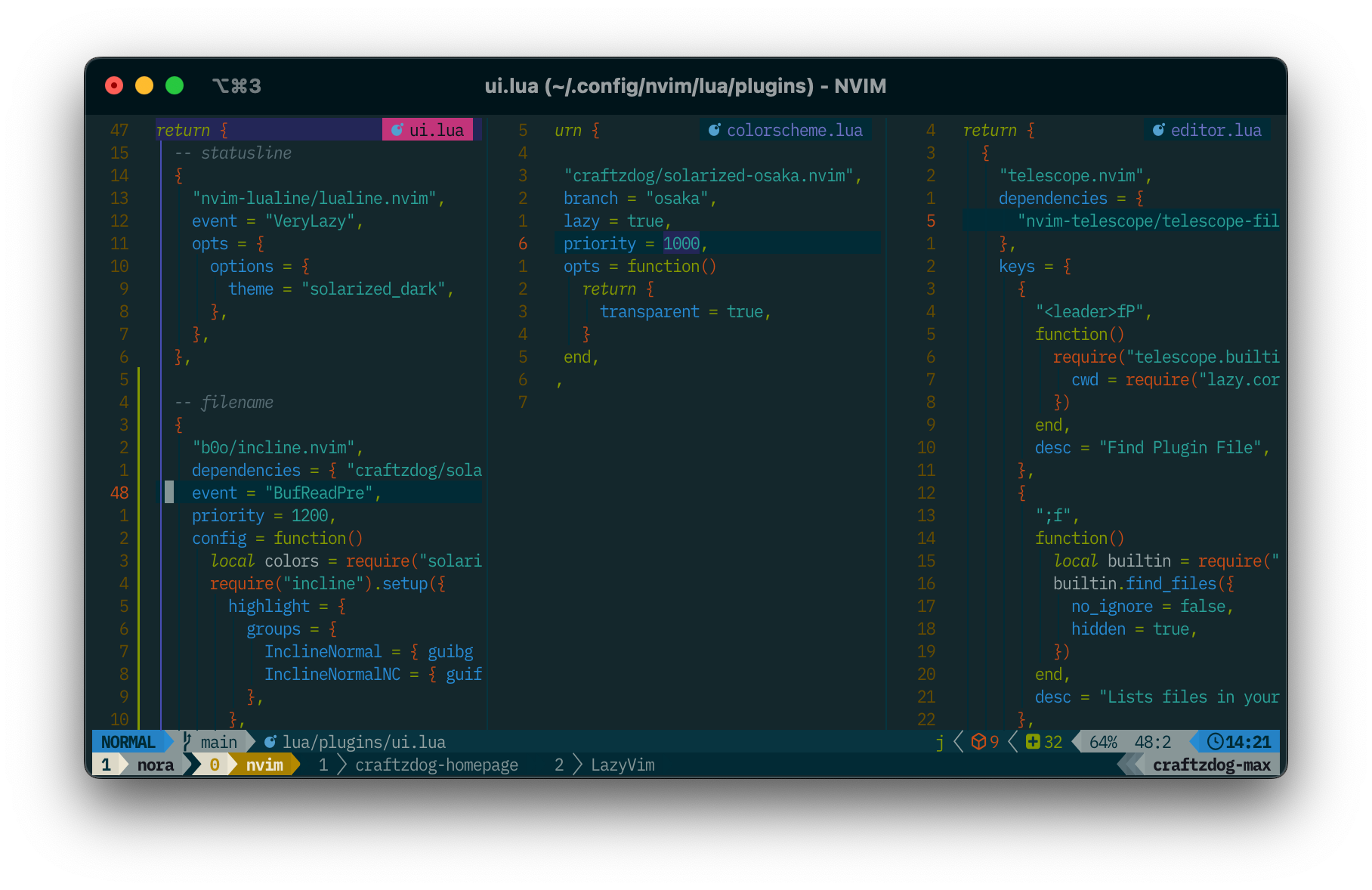Image resolution: width=1372 pixels, height=890 pixels.
Task: Click the green plus diff icon by 32
Action: [1033, 742]
